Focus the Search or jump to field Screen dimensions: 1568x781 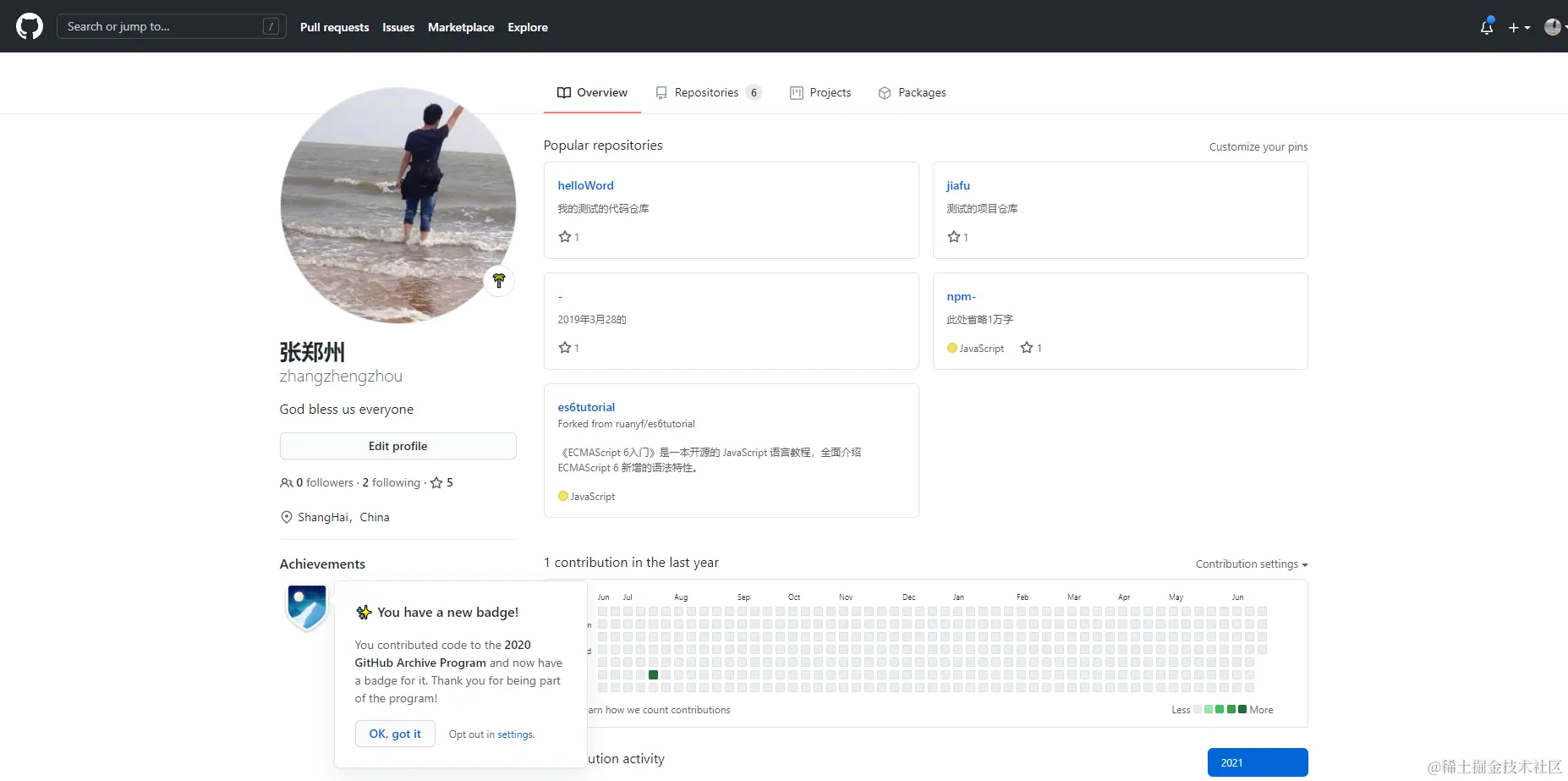[x=171, y=26]
